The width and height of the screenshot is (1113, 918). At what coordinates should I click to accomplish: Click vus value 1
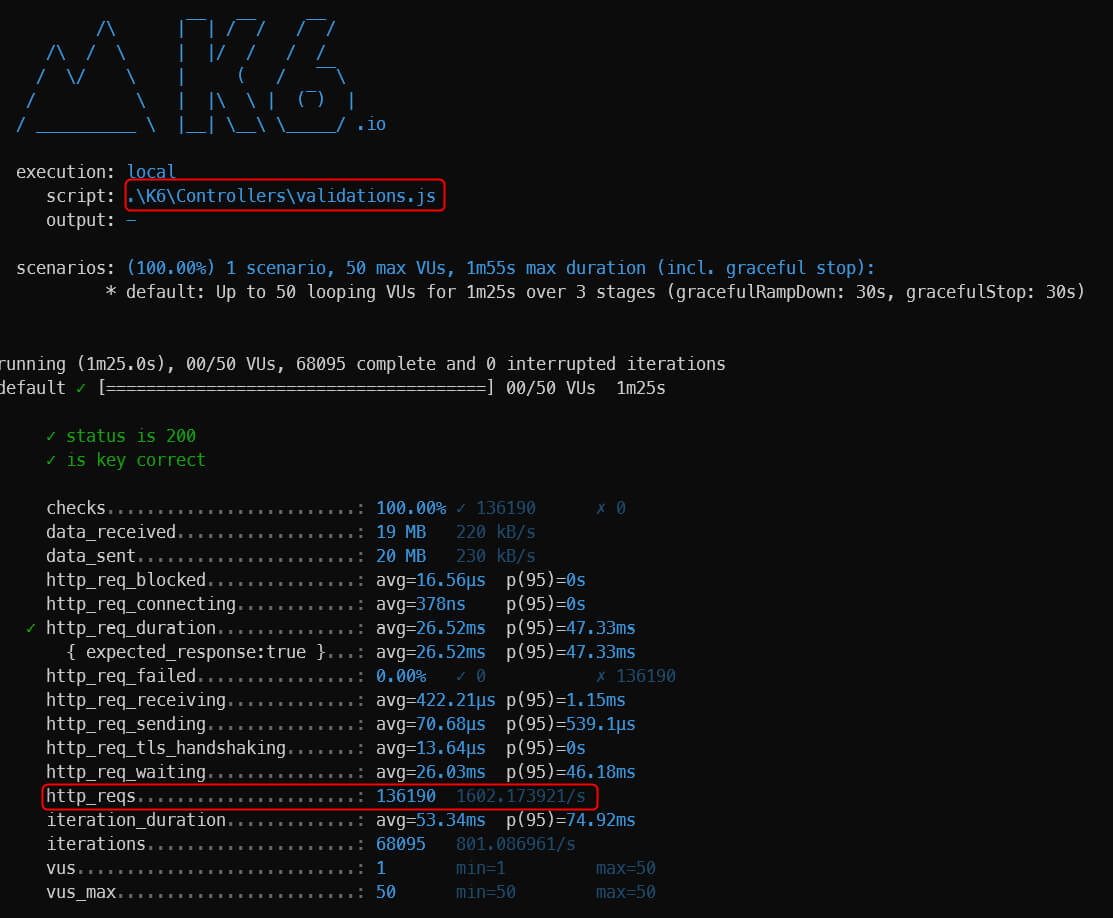click(381, 868)
